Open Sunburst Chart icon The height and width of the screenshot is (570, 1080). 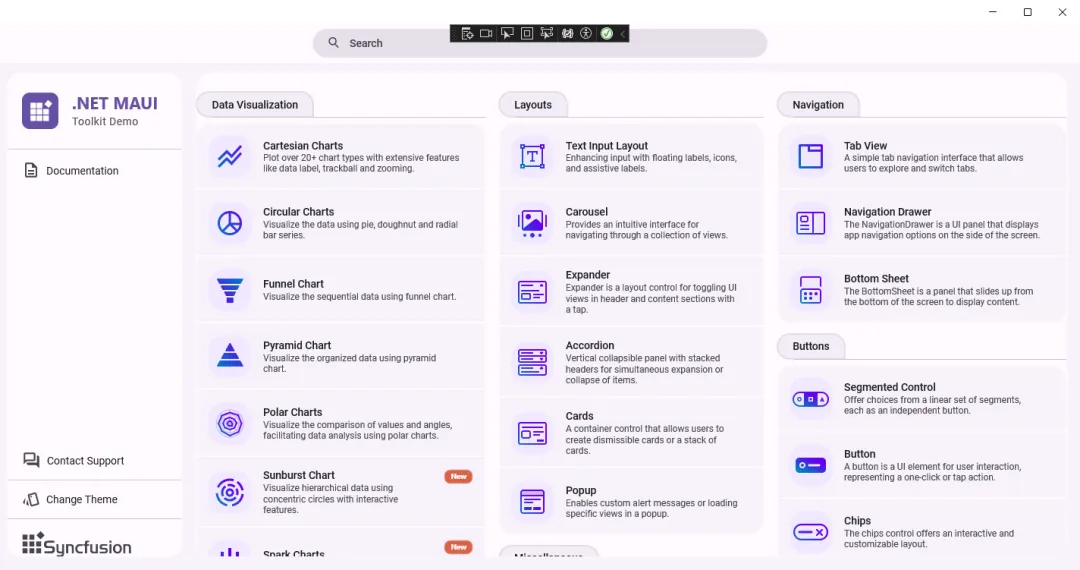tap(229, 492)
